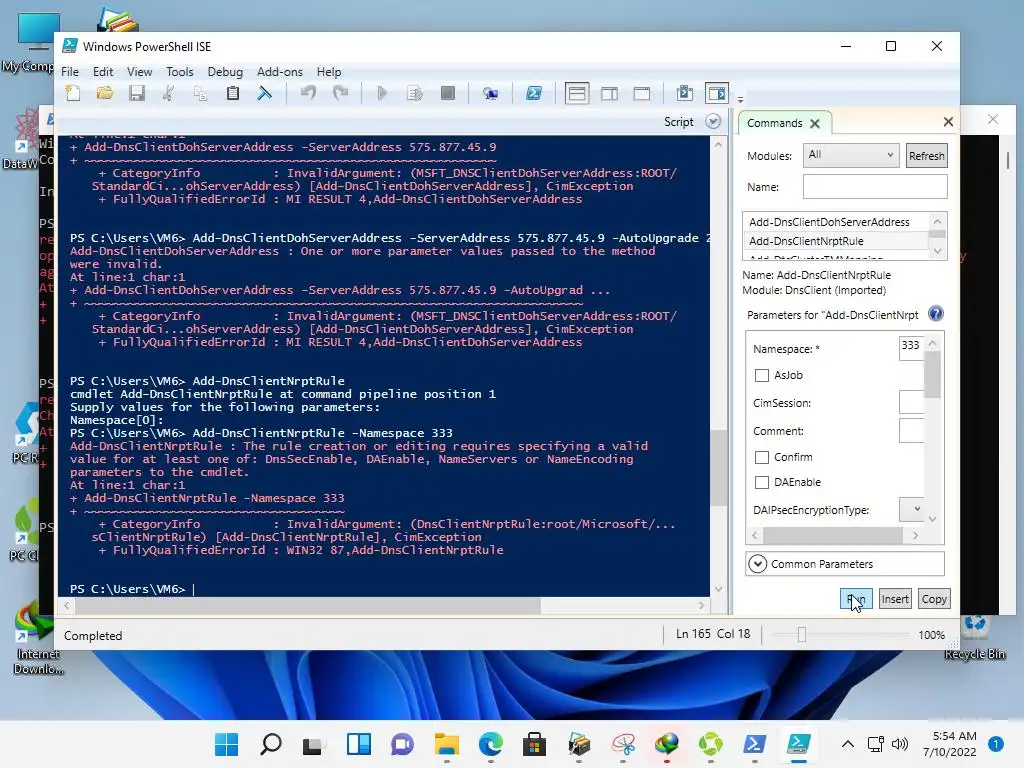Viewport: 1024px width, 768px height.
Task: Open the File menu
Action: point(70,72)
